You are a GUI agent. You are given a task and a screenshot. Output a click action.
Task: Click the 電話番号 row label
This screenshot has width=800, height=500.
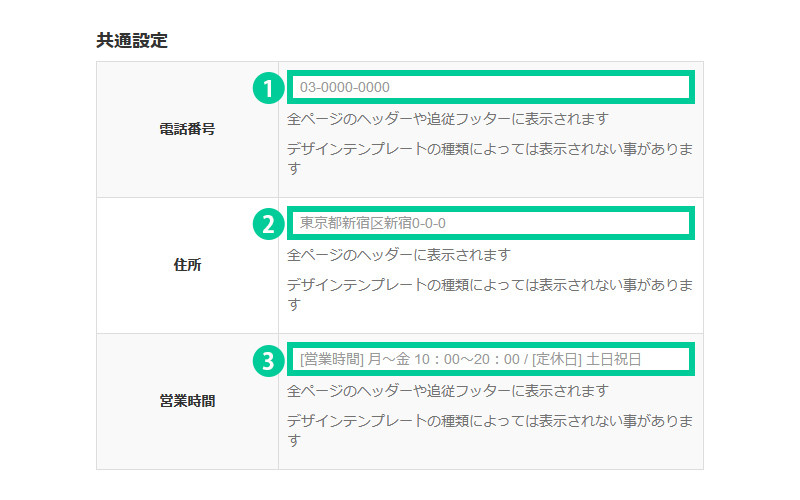click(187, 129)
